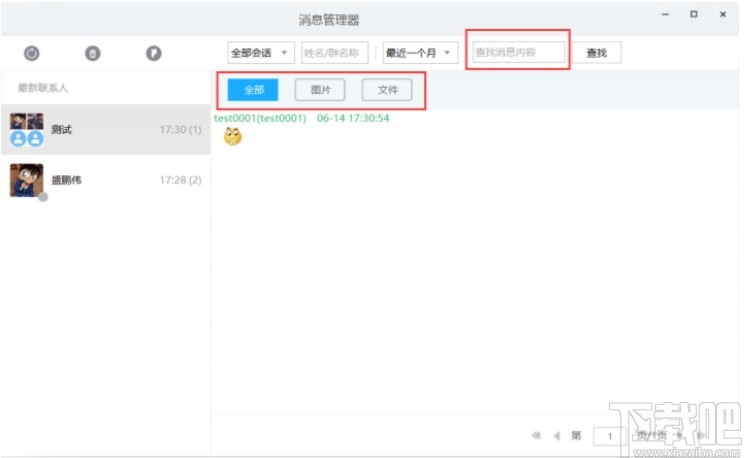The width and height of the screenshot is (744, 458).
Task: Click the 盛鹏伟 cartoon avatar
Action: click(x=27, y=180)
